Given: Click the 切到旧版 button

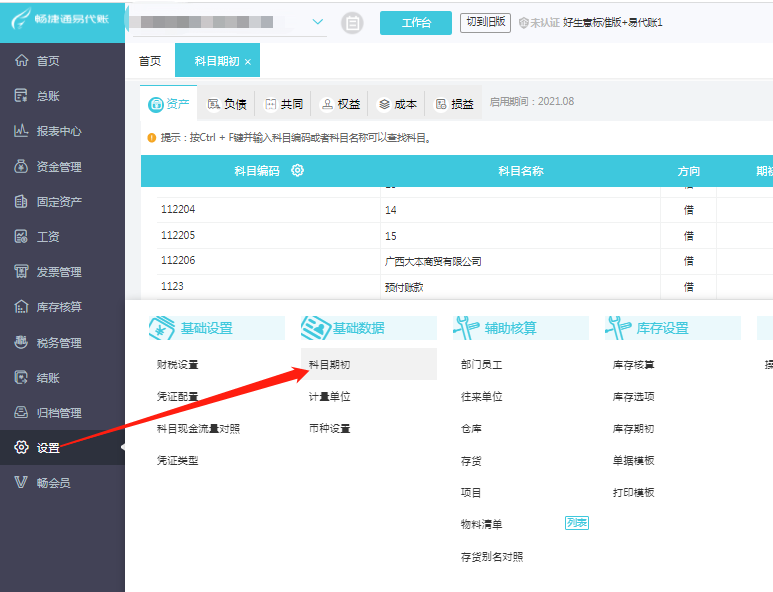Looking at the screenshot, I should coord(485,22).
